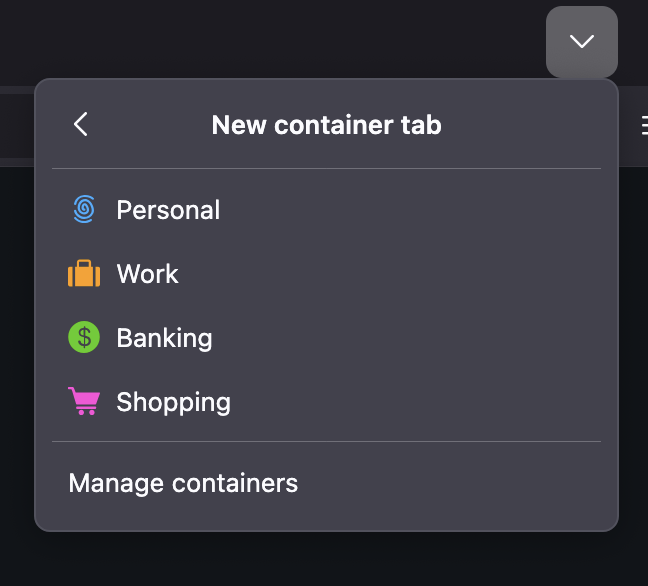Select the Shopping label text
648x586 pixels.
[x=174, y=403]
